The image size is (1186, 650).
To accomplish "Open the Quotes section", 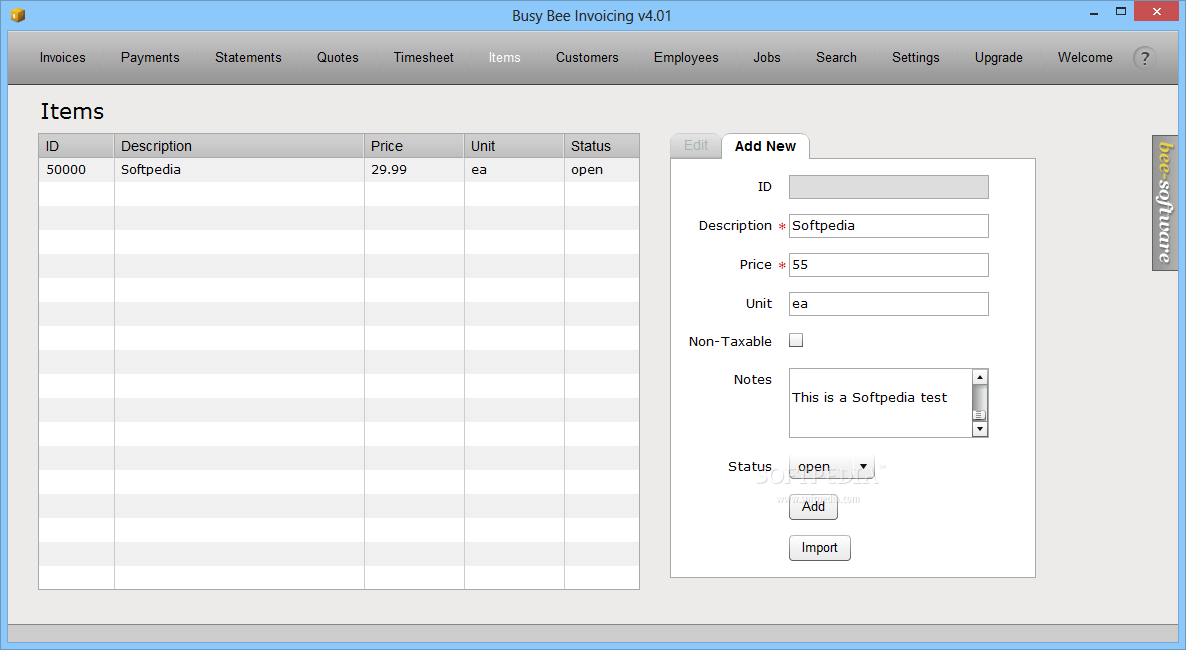I will click(337, 58).
